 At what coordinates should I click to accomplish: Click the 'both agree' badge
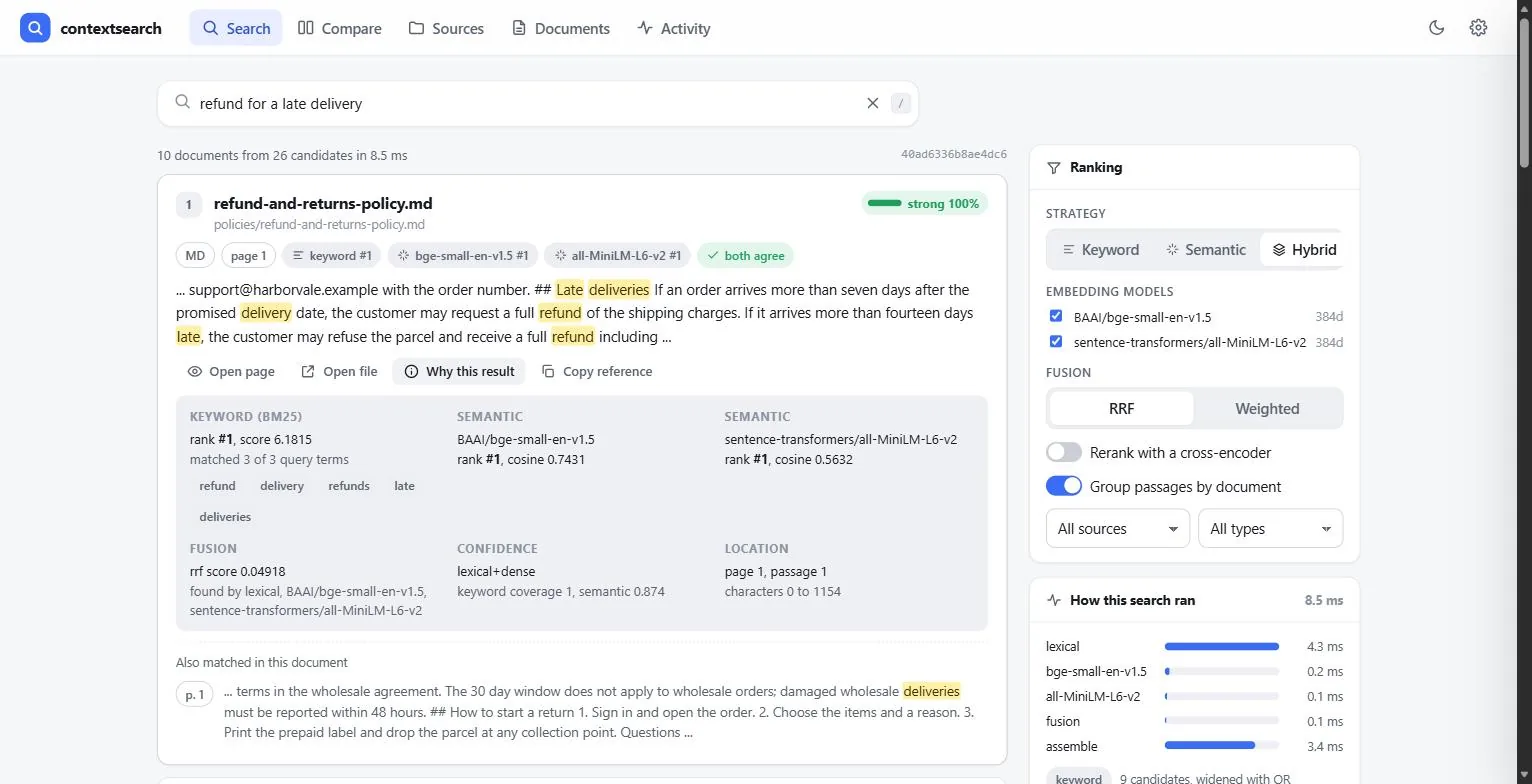pyautogui.click(x=746, y=255)
